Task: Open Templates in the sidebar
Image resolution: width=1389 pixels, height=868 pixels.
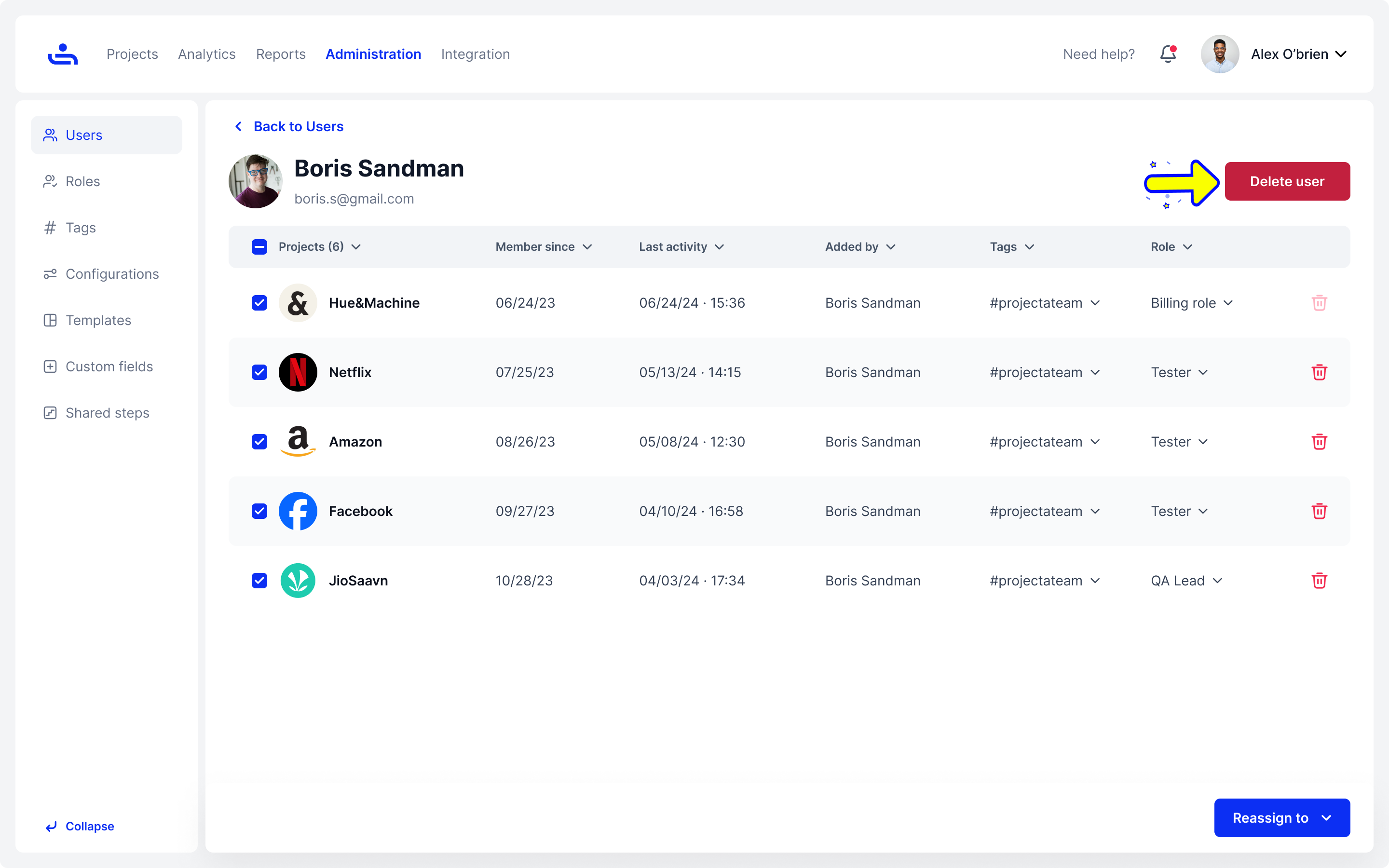Action: [106, 320]
